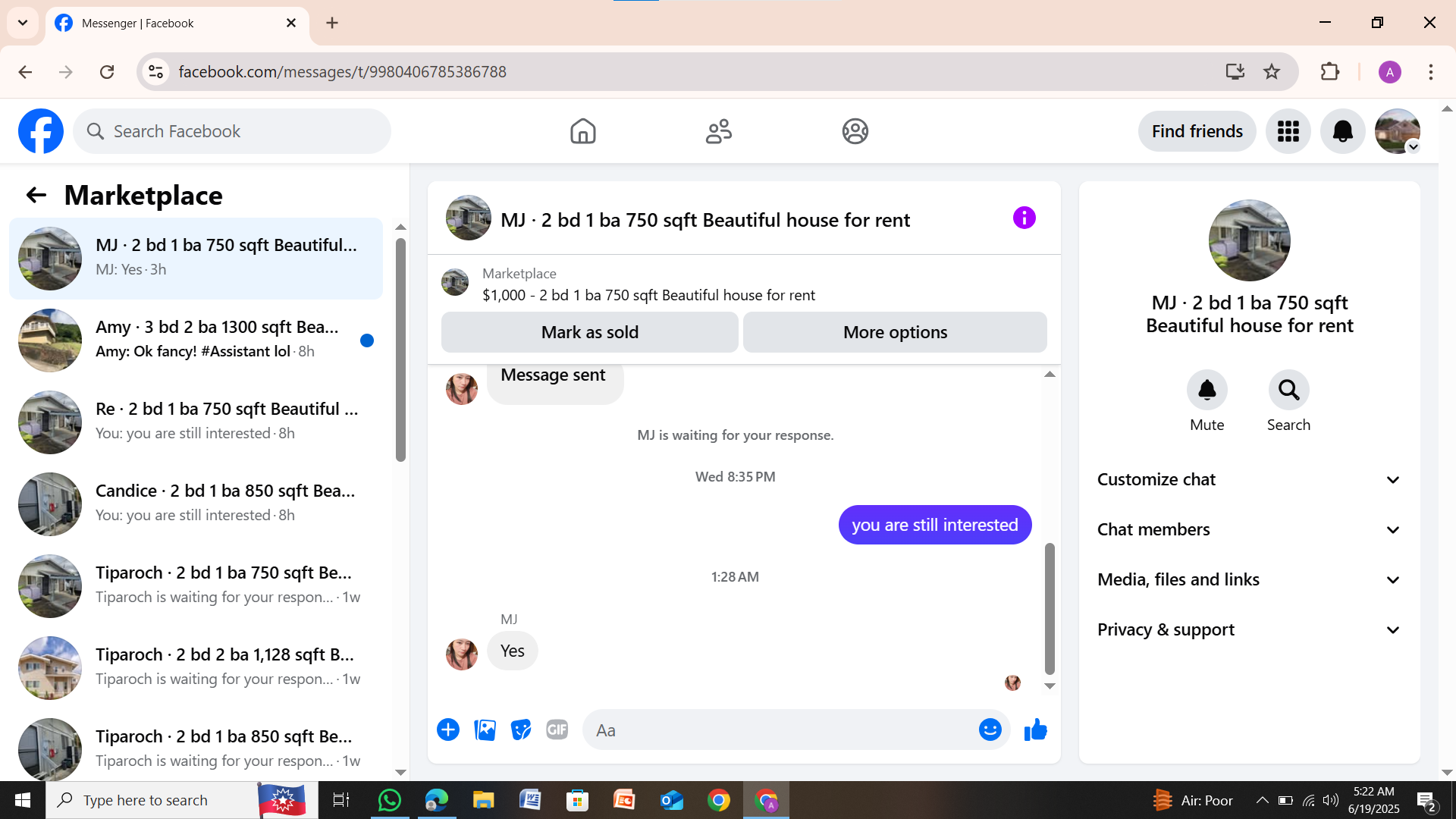Click the purple conversation info icon

pyautogui.click(x=1024, y=218)
